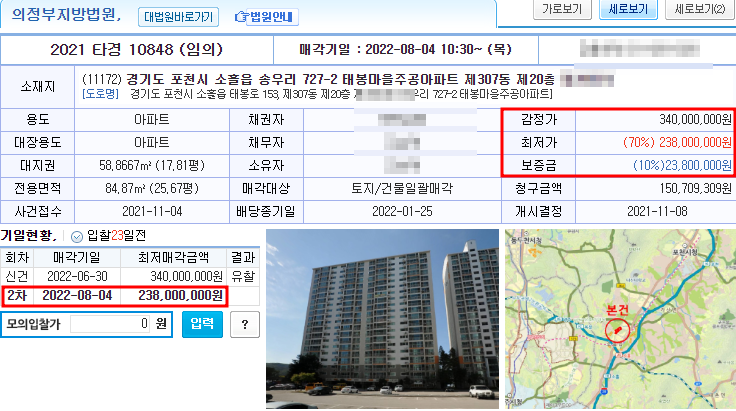Click the 의정부지방법원 court name heading

coord(66,15)
